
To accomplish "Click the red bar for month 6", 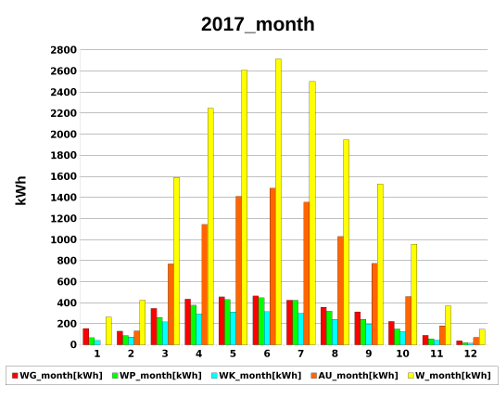I will [x=256, y=320].
